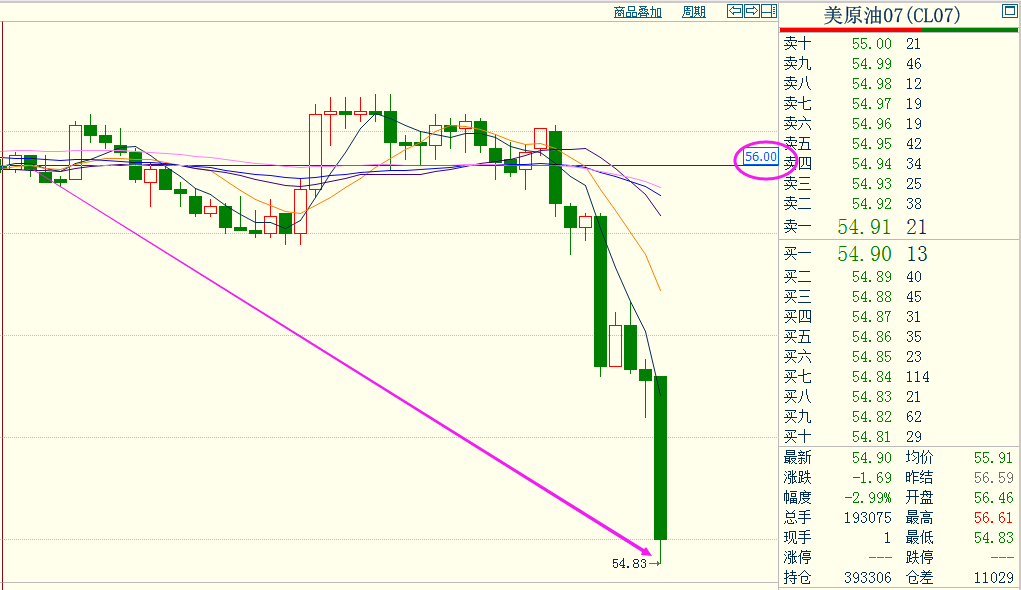The width and height of the screenshot is (1021, 590).
Task: Click the 开盘 opening price 56.46
Action: coord(994,498)
